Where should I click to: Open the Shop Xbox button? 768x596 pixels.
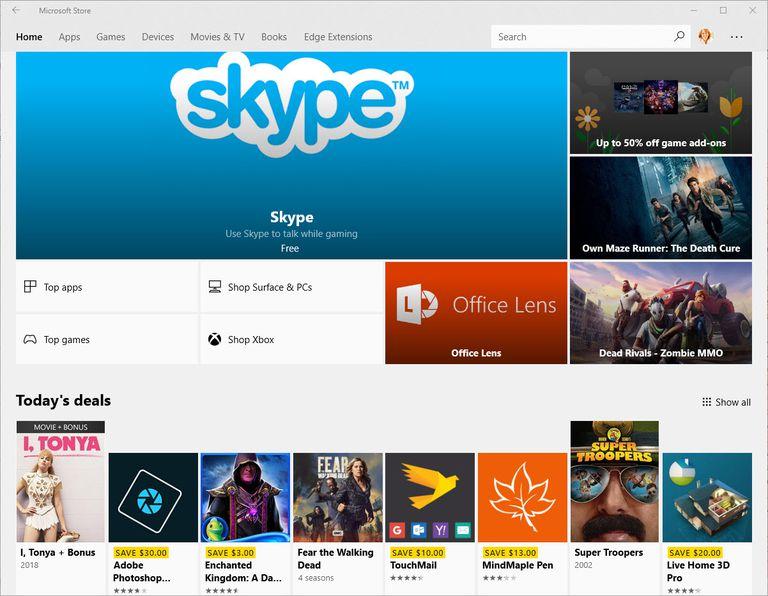(x=291, y=339)
